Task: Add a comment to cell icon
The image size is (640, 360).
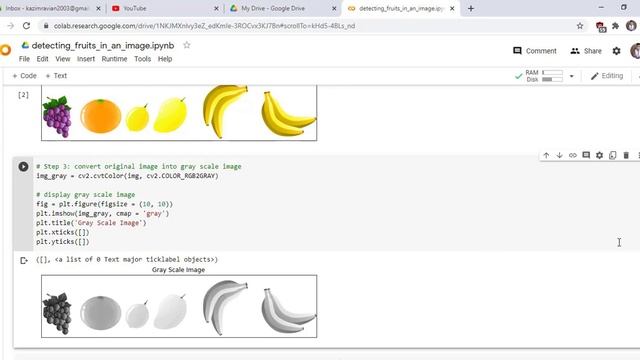Action: pyautogui.click(x=586, y=155)
